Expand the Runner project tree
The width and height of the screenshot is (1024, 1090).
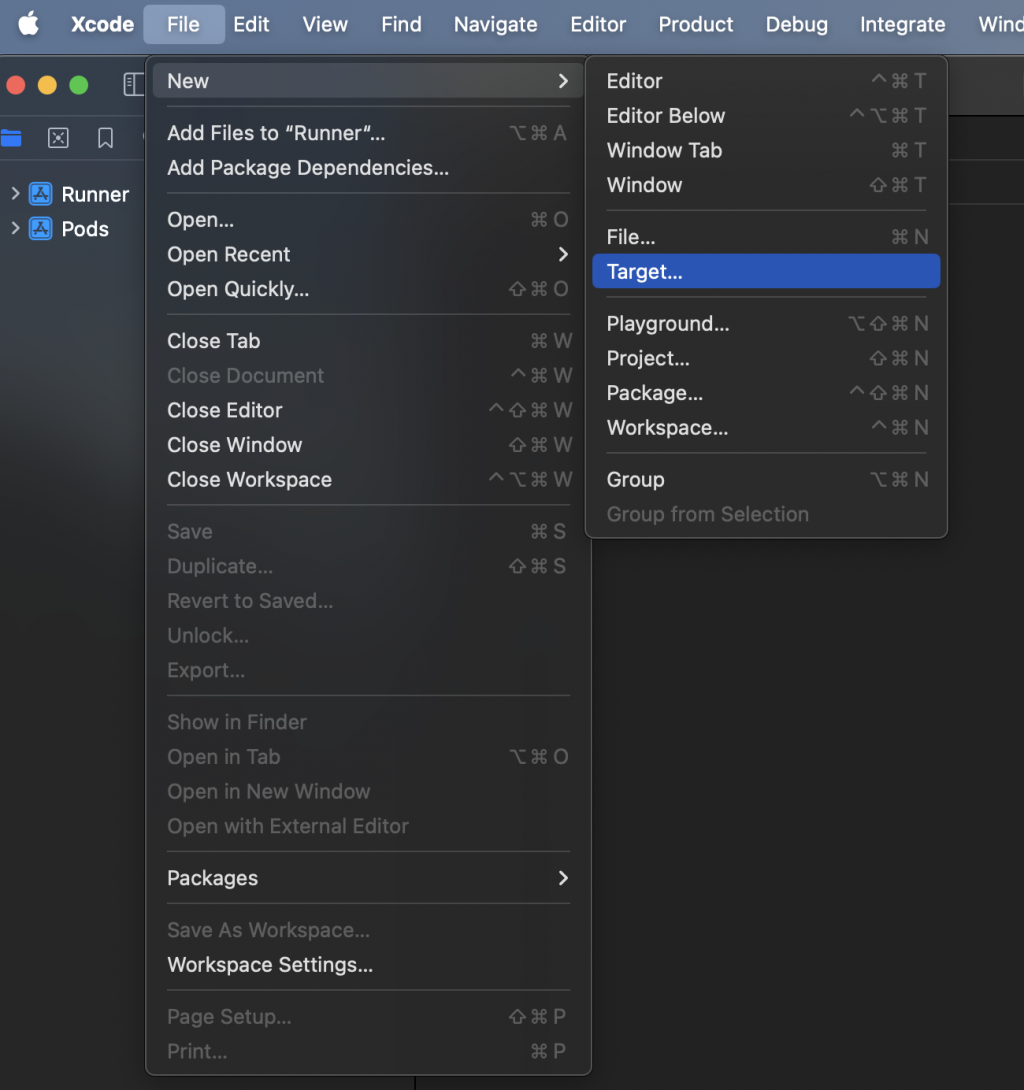(x=15, y=193)
